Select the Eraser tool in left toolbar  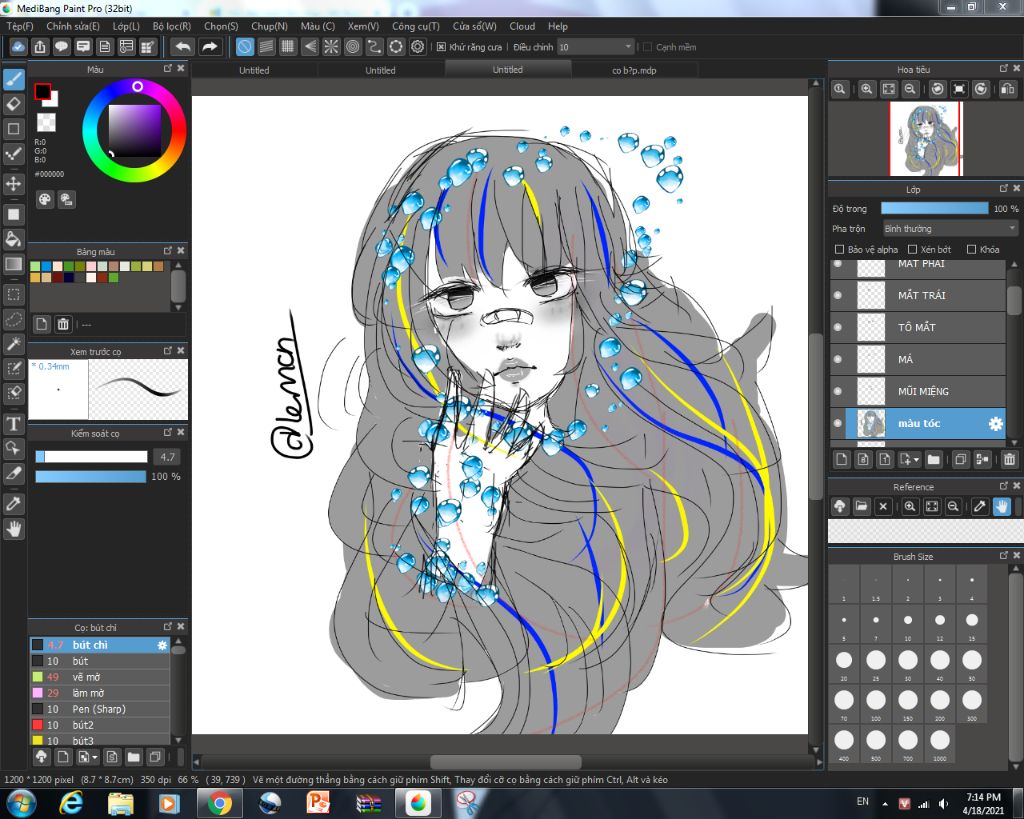pos(14,104)
